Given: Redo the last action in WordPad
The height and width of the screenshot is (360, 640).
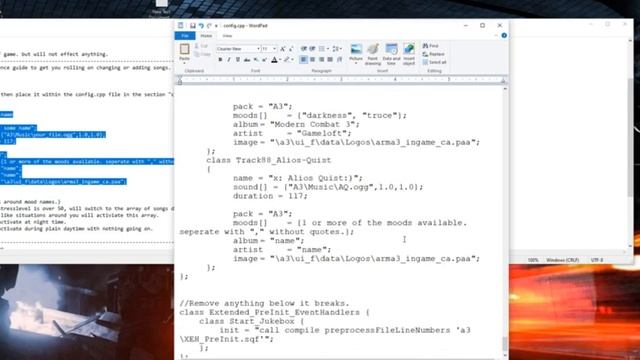Looking at the screenshot, I should (209, 26).
